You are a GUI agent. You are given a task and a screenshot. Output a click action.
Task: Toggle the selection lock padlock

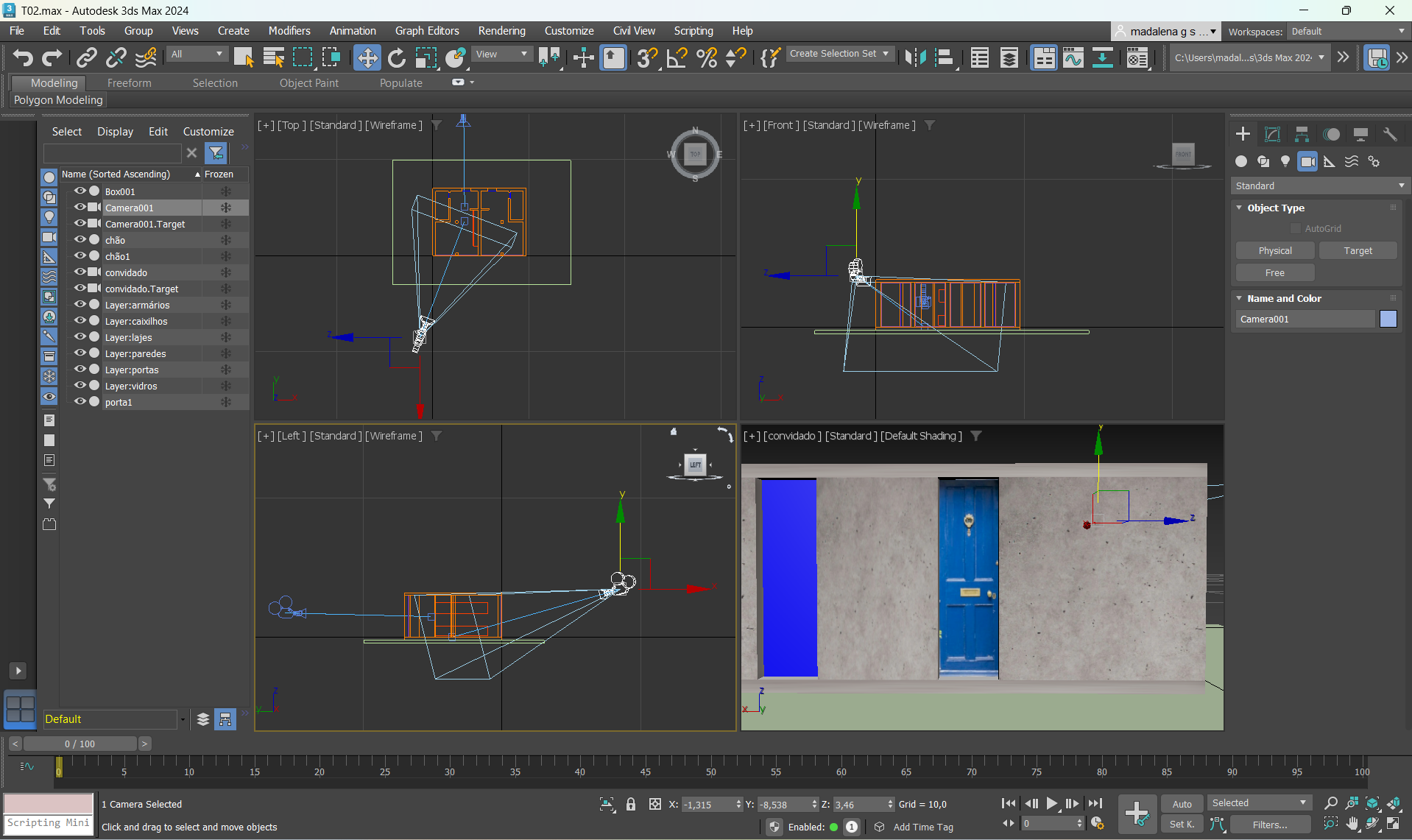[631, 805]
